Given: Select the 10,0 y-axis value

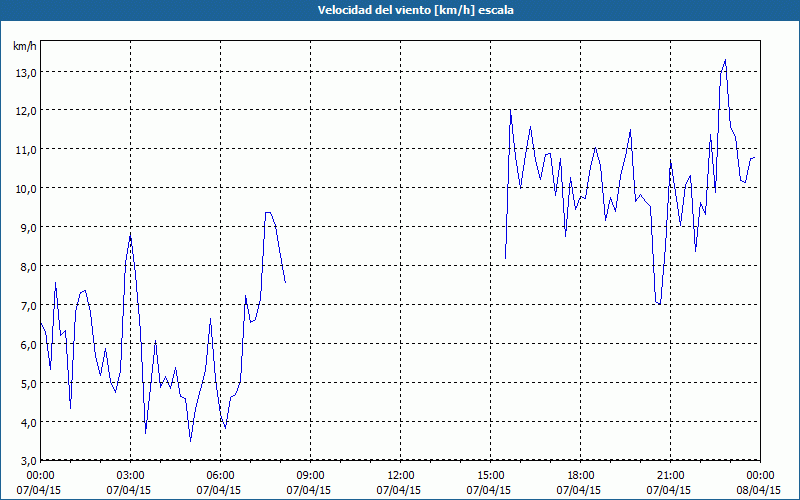Looking at the screenshot, I should [26, 189].
